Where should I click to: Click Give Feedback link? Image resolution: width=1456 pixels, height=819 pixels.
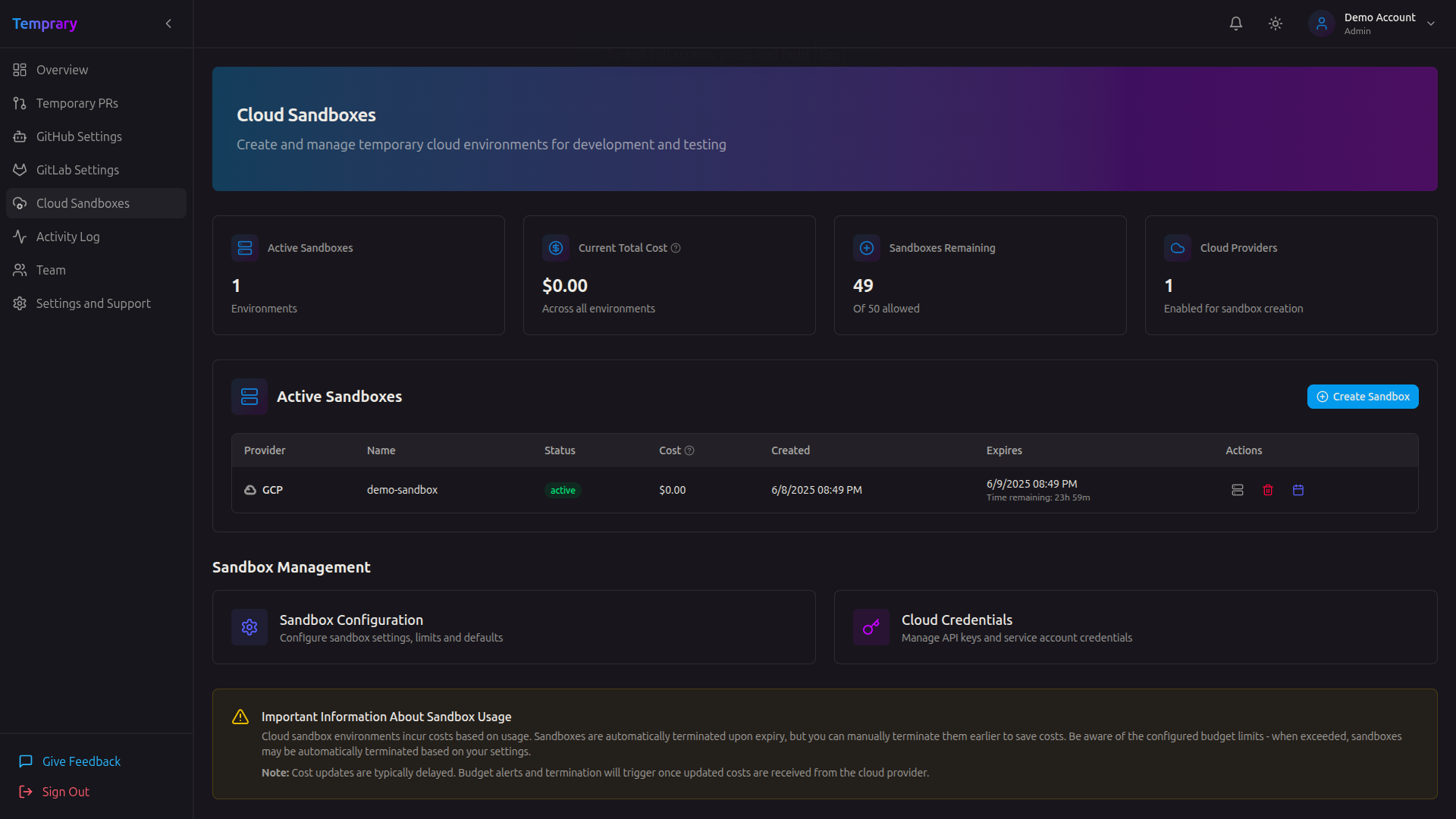[x=81, y=761]
